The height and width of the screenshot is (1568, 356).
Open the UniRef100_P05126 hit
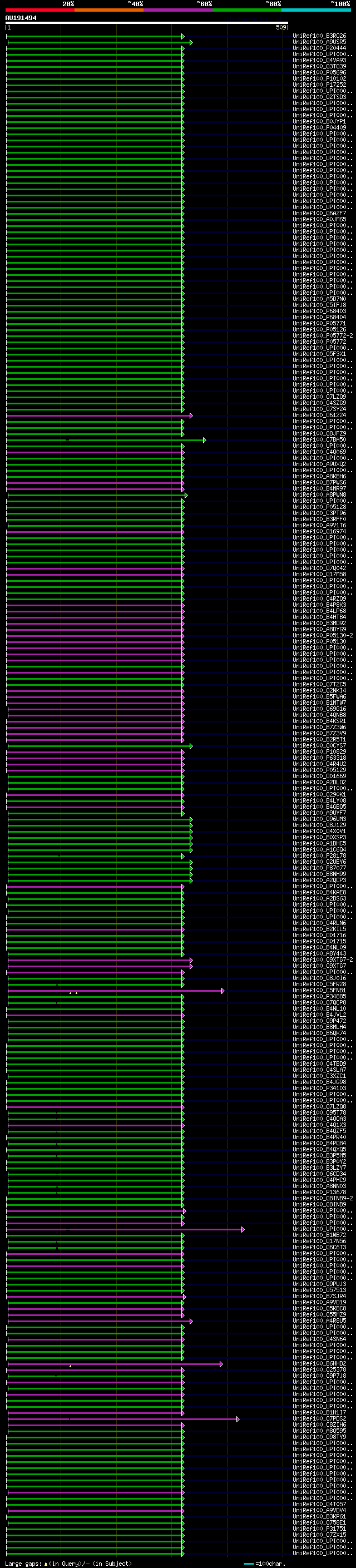click(319, 329)
